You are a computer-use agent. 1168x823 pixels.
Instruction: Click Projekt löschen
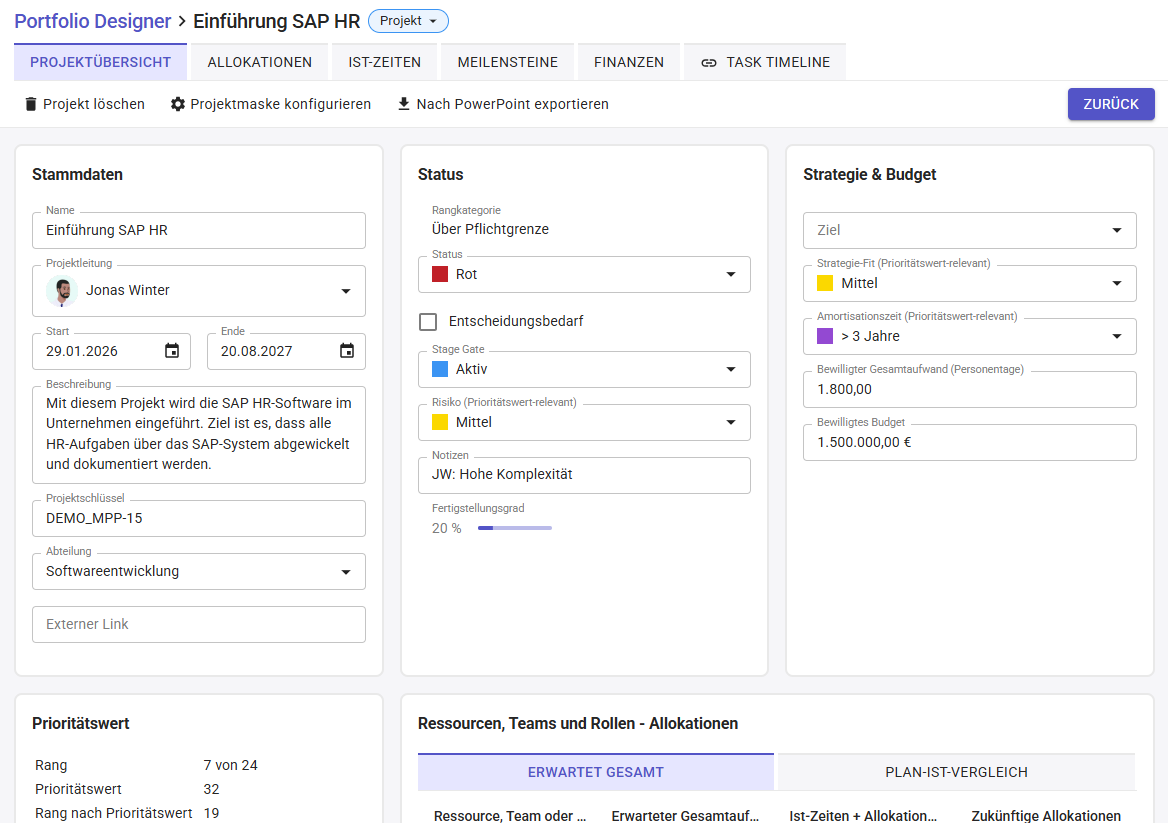84,104
